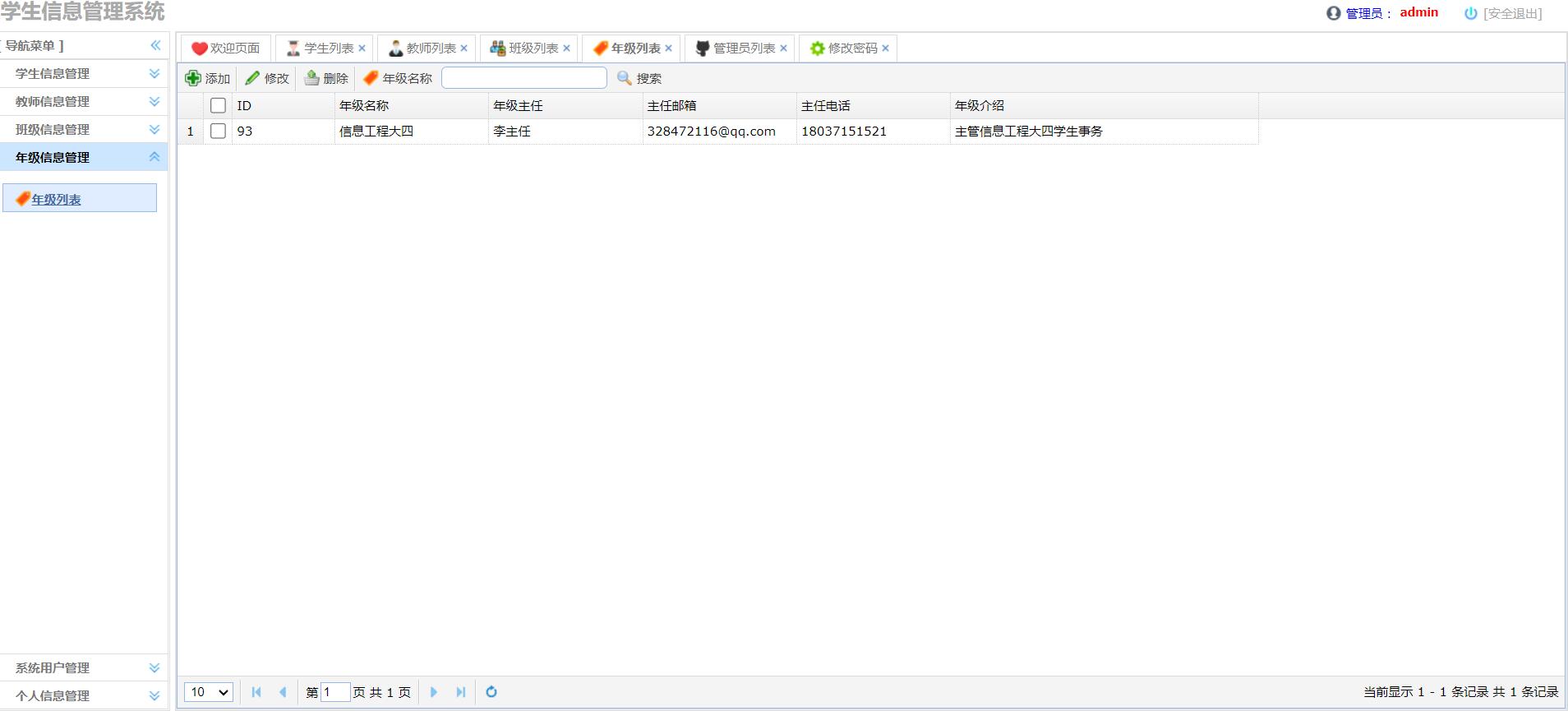Click the Search (搜索) magnifier button

(639, 78)
